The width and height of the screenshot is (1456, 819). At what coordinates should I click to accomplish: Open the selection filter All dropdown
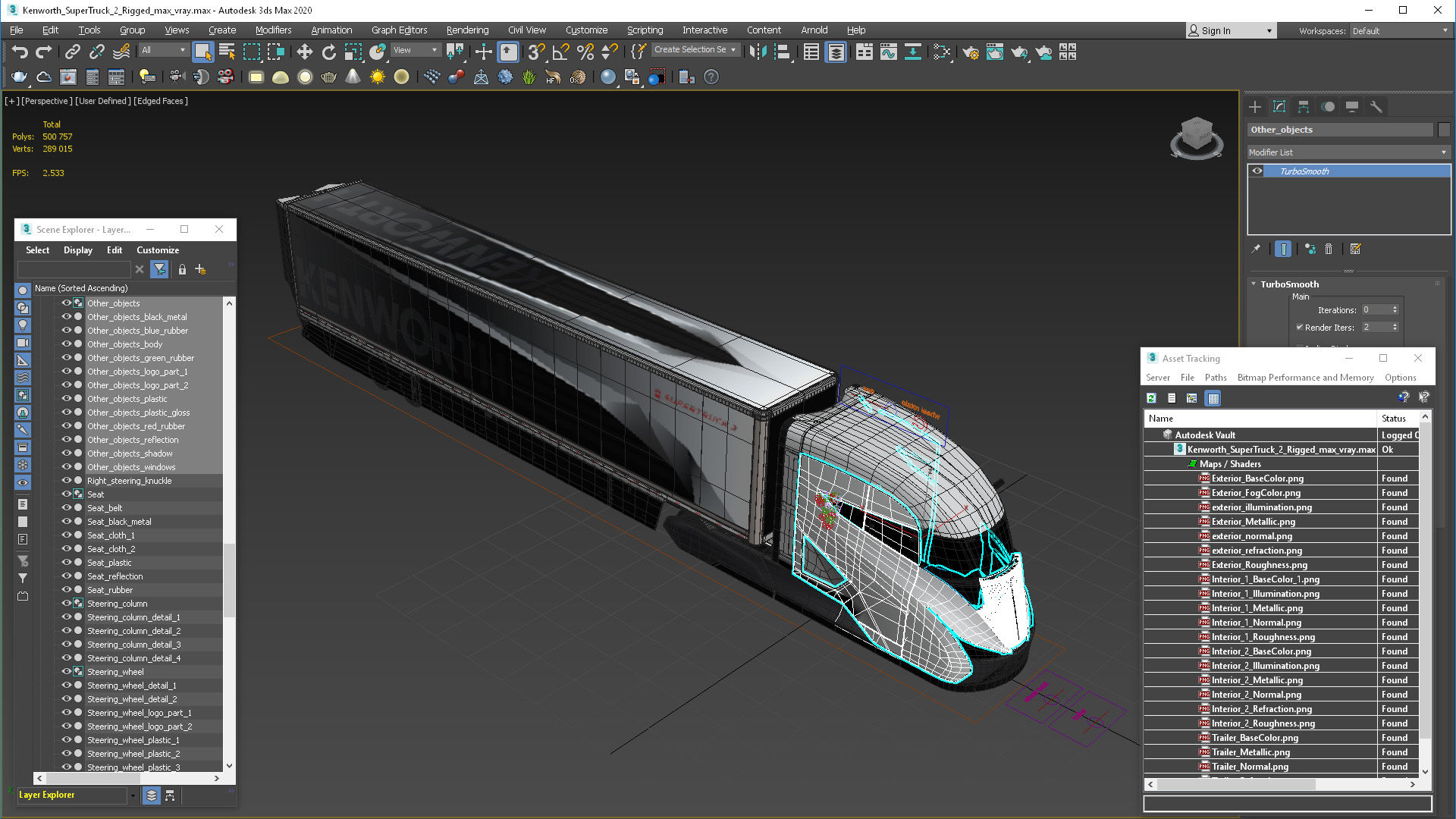(164, 50)
